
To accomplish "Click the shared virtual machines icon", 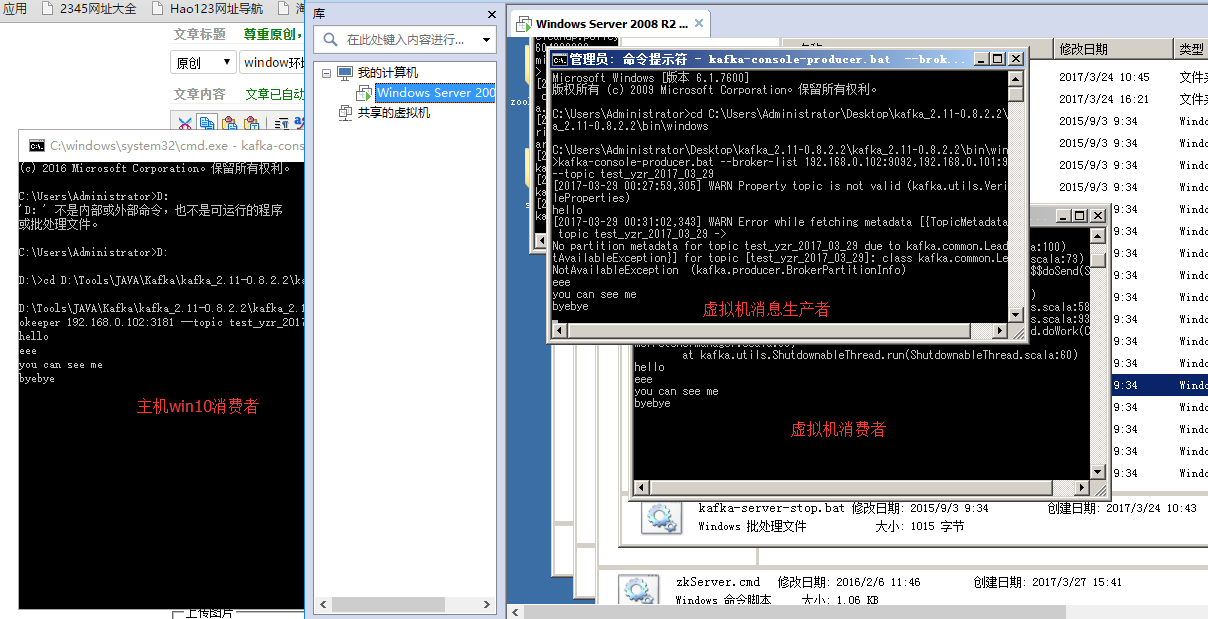I will [x=346, y=113].
